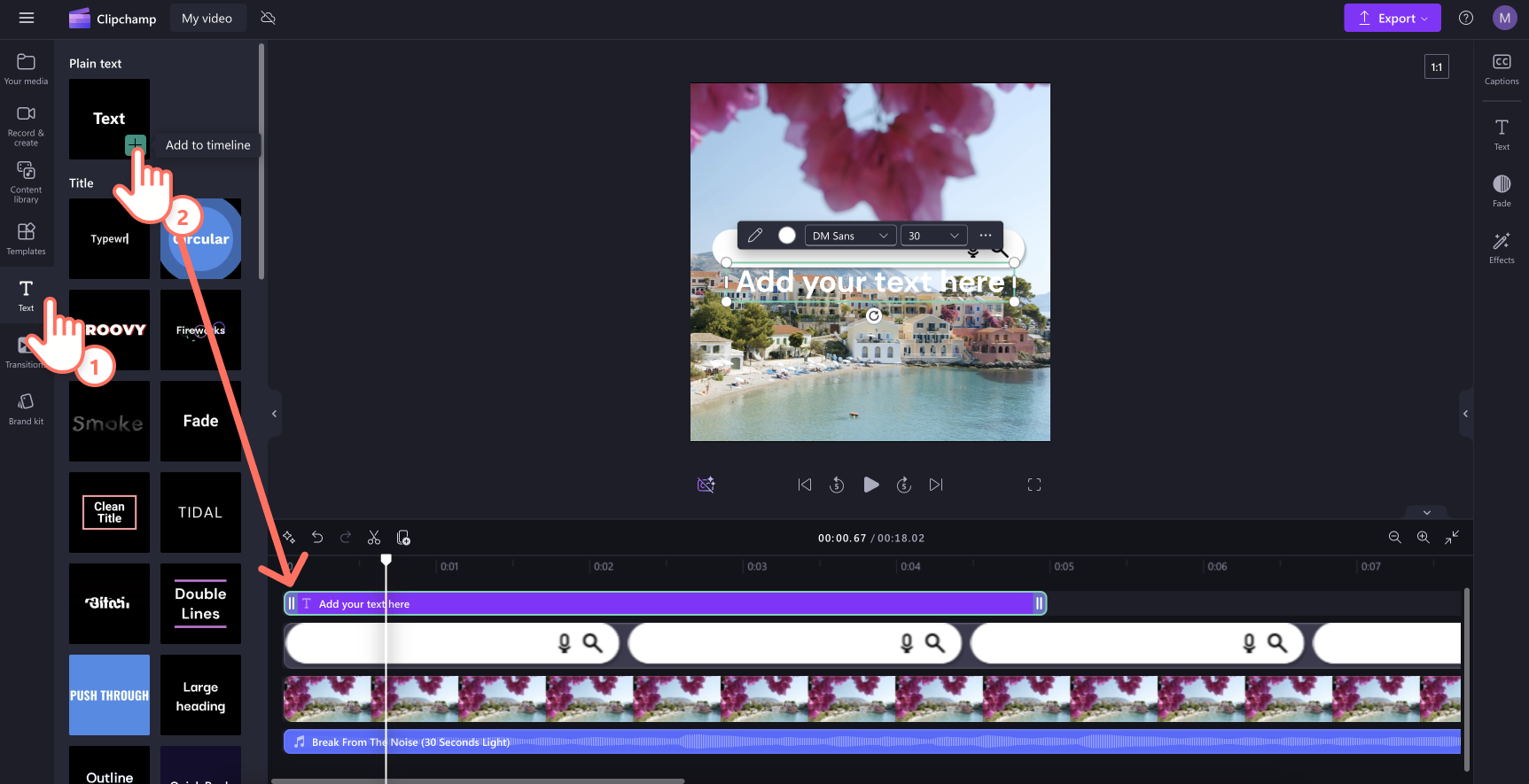Choose the Outline title style
The width and height of the screenshot is (1529, 784).
(x=109, y=765)
